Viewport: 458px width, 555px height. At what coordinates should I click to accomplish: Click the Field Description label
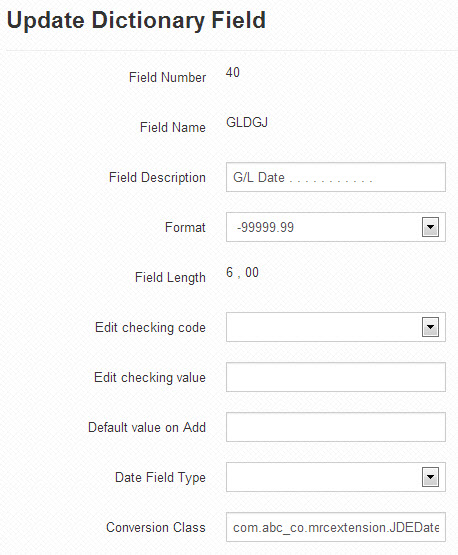(x=157, y=178)
